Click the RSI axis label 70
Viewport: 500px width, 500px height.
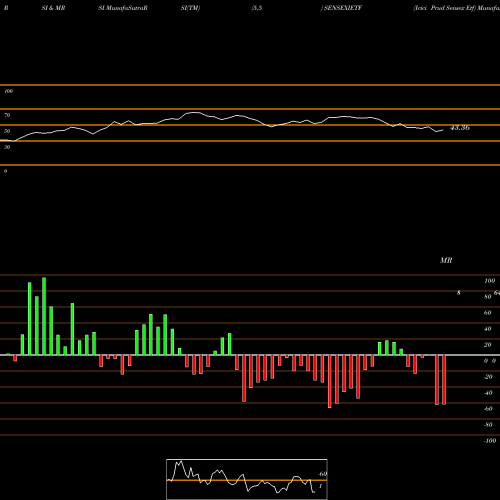7,115
